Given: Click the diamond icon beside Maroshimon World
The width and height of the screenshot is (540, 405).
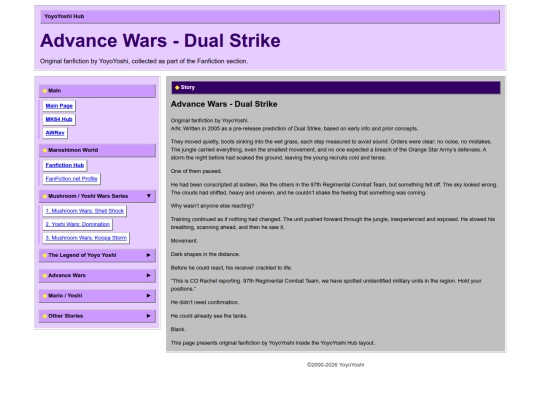Looking at the screenshot, I should 45,150.
